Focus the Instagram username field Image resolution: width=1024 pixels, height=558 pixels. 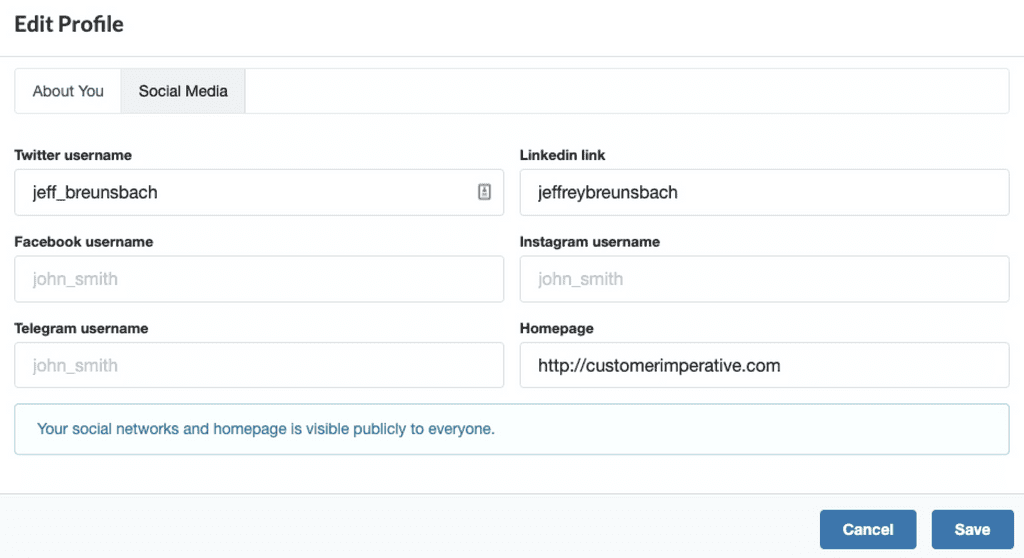[x=764, y=279]
